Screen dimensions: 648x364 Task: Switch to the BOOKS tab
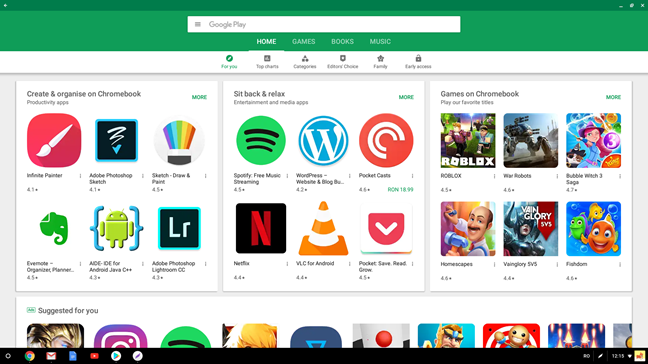(x=342, y=42)
